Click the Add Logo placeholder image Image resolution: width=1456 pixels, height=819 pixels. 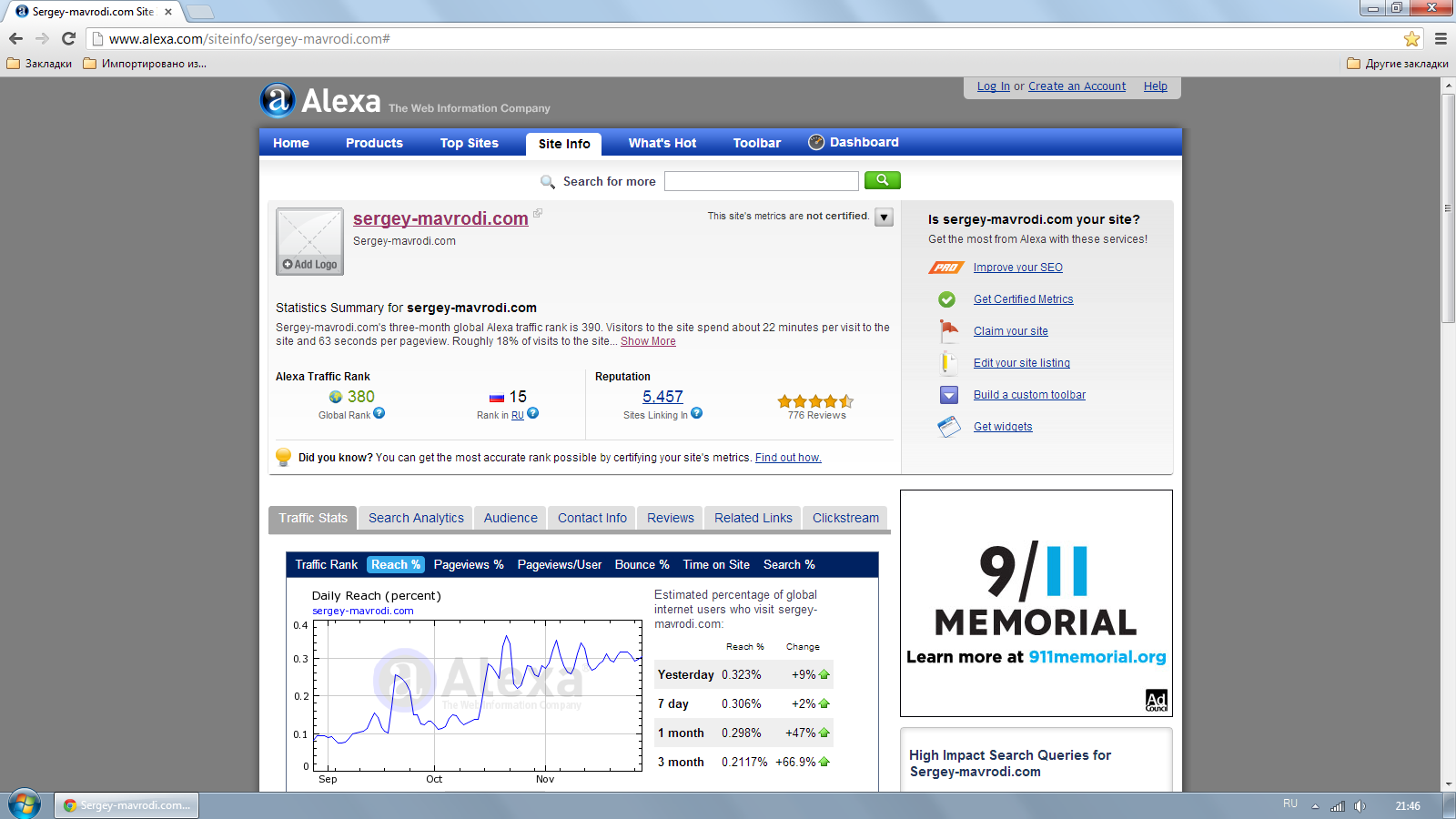pyautogui.click(x=309, y=241)
